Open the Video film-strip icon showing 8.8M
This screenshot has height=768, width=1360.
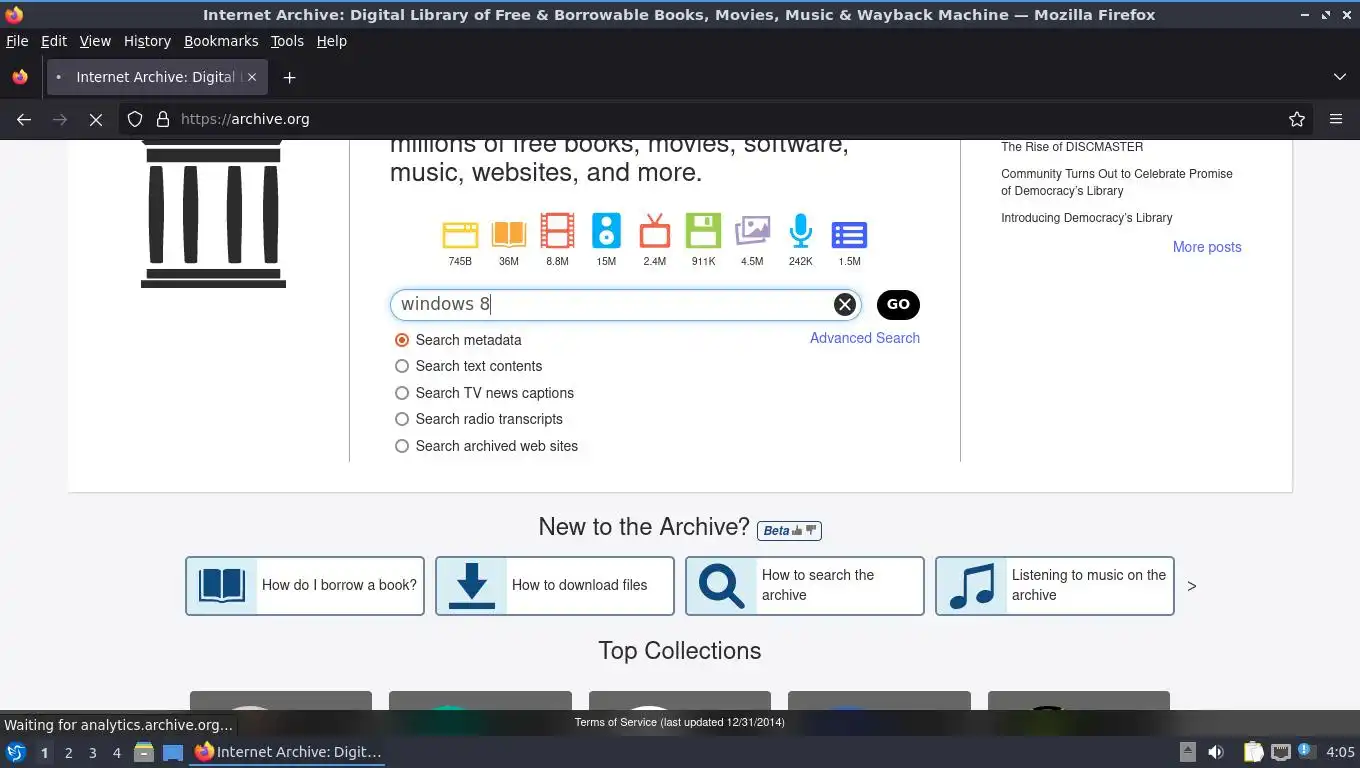(x=557, y=231)
